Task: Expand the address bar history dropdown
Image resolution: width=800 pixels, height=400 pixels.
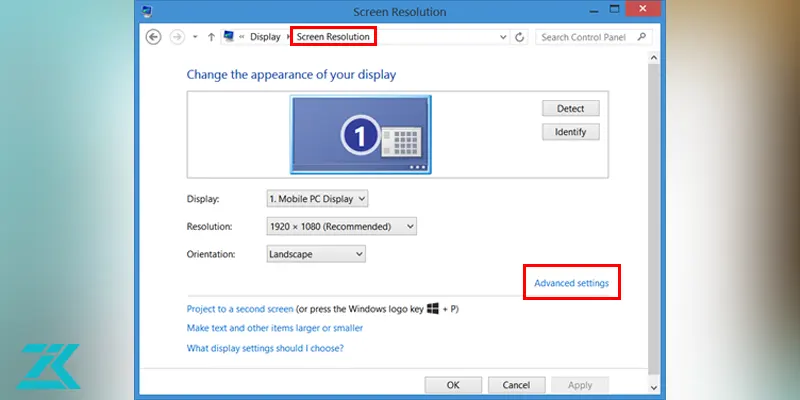Action: point(503,37)
